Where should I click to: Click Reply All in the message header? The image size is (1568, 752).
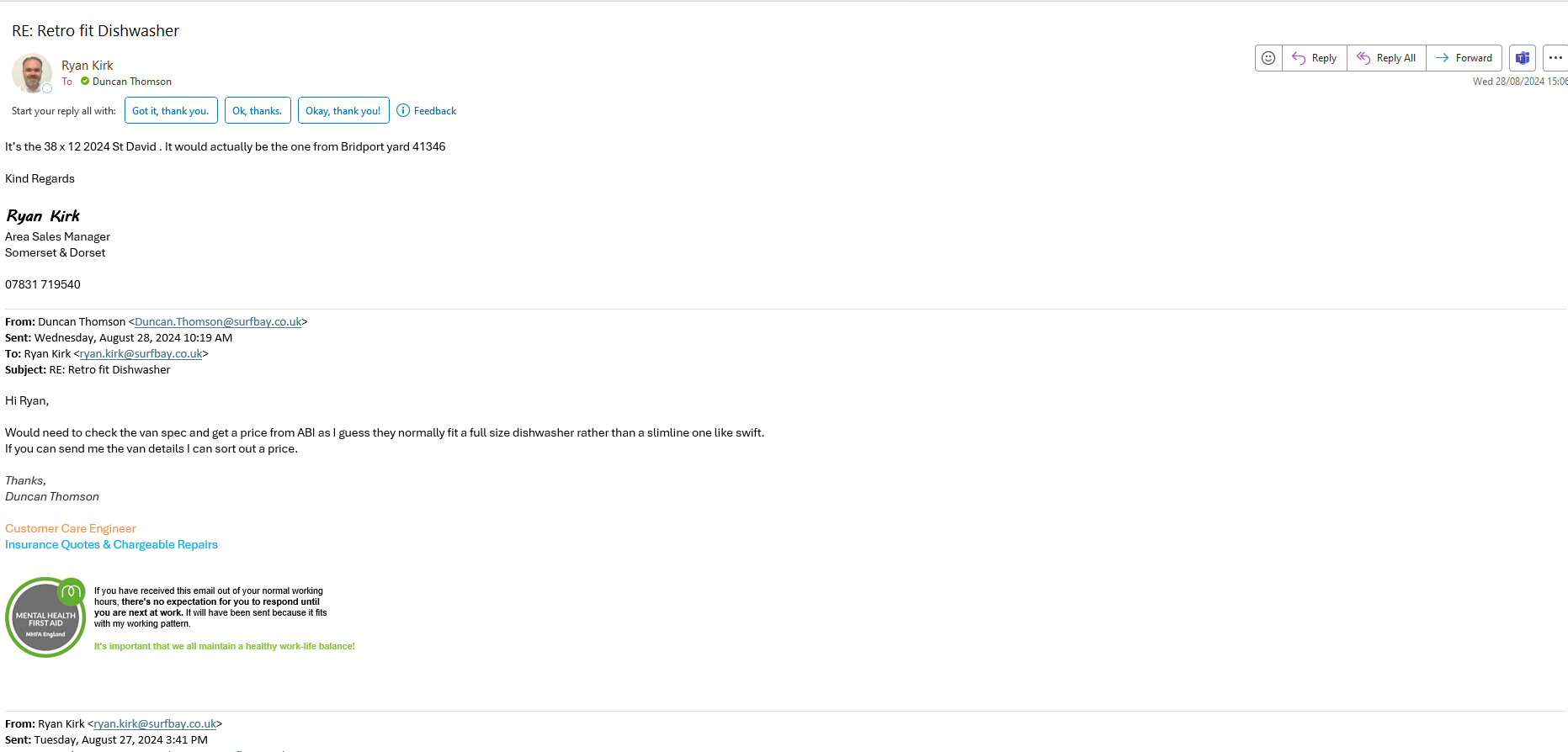click(1386, 58)
